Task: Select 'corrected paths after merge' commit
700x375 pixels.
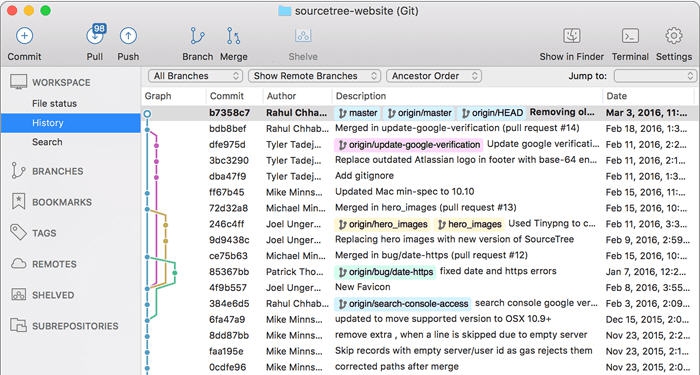Action: click(421, 367)
